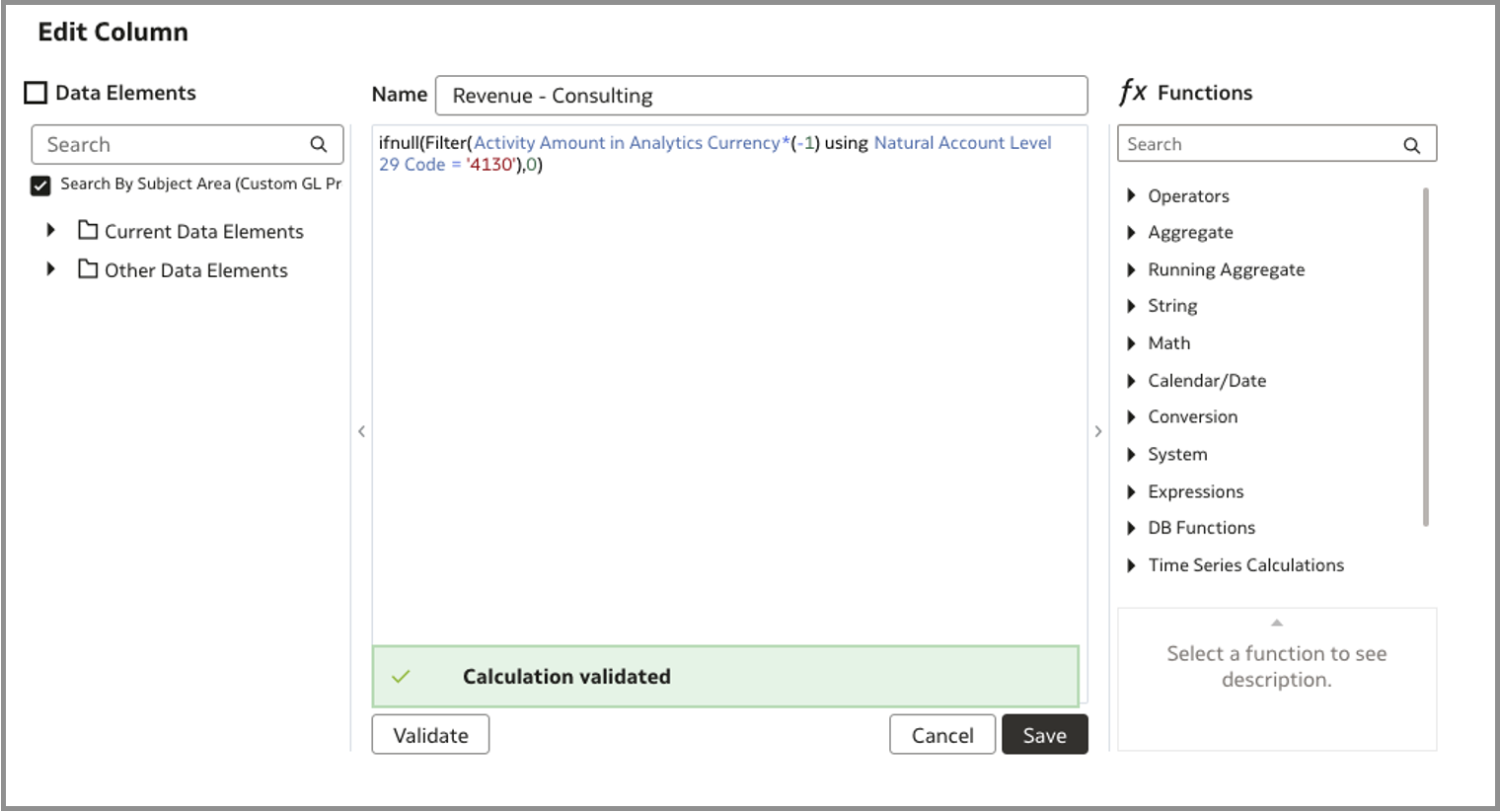
Task: Click the column Name input field
Action: 761,96
